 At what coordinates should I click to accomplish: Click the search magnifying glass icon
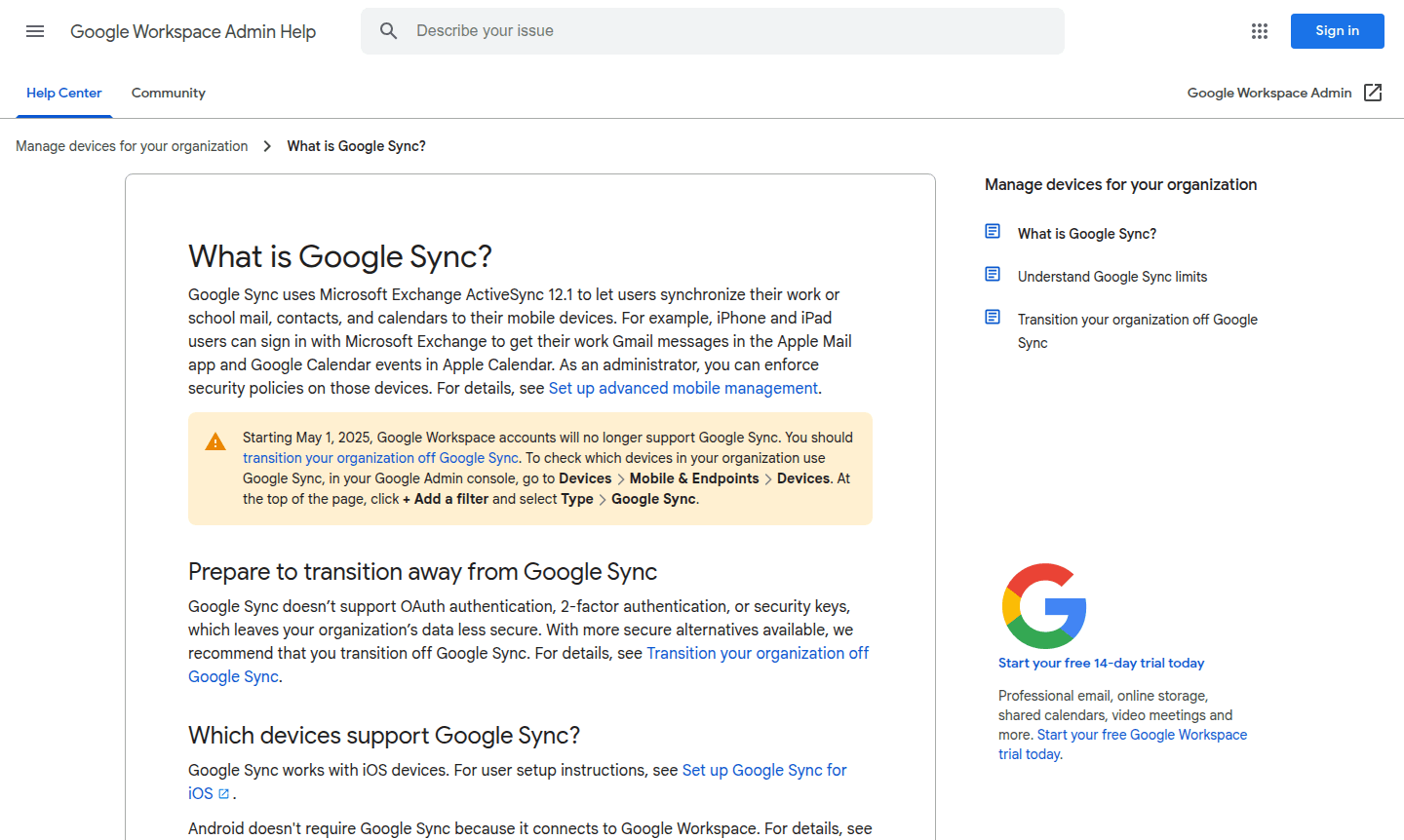coord(389,30)
